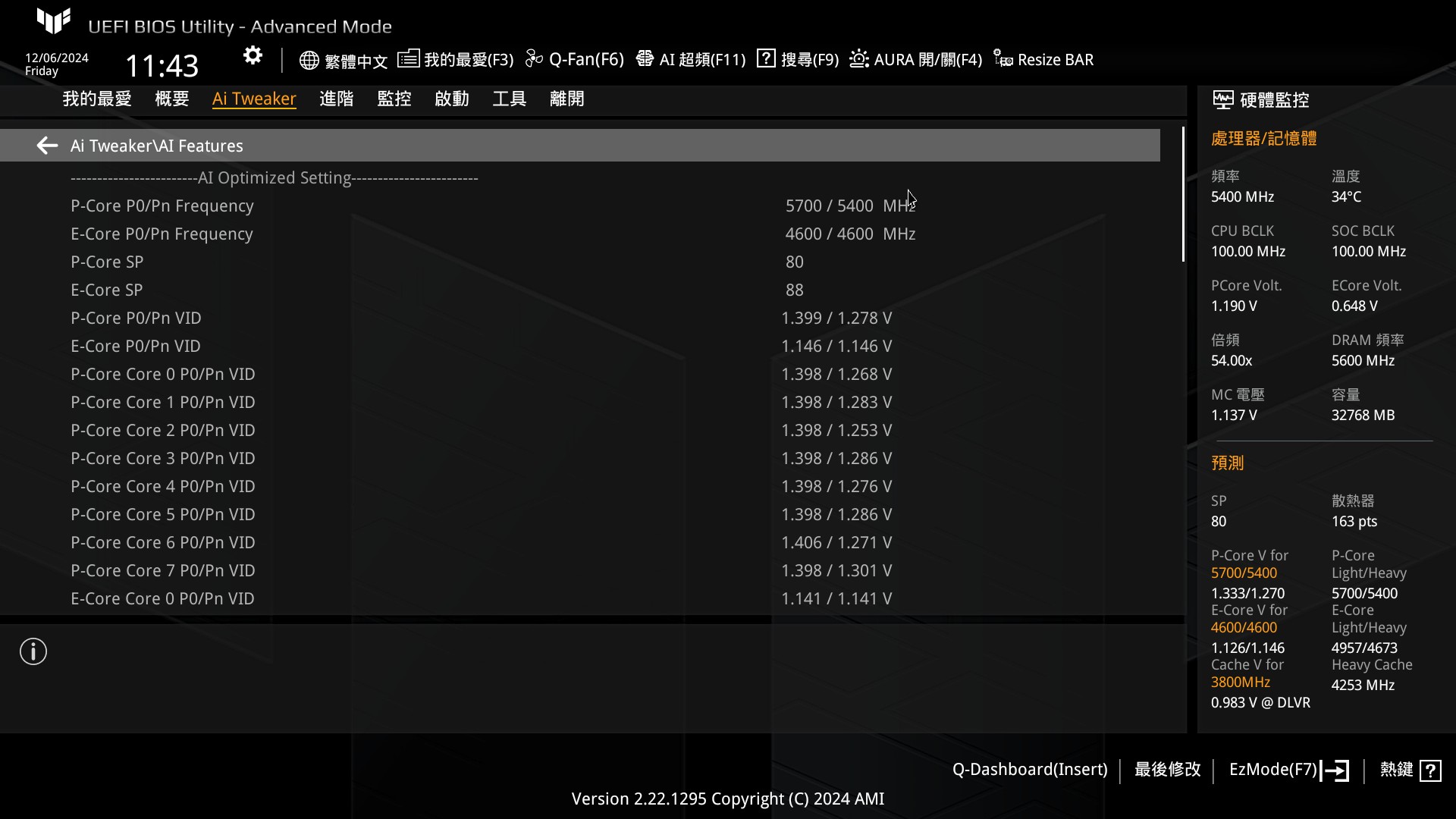Click the hardware monitor icon in side panel

(1222, 99)
